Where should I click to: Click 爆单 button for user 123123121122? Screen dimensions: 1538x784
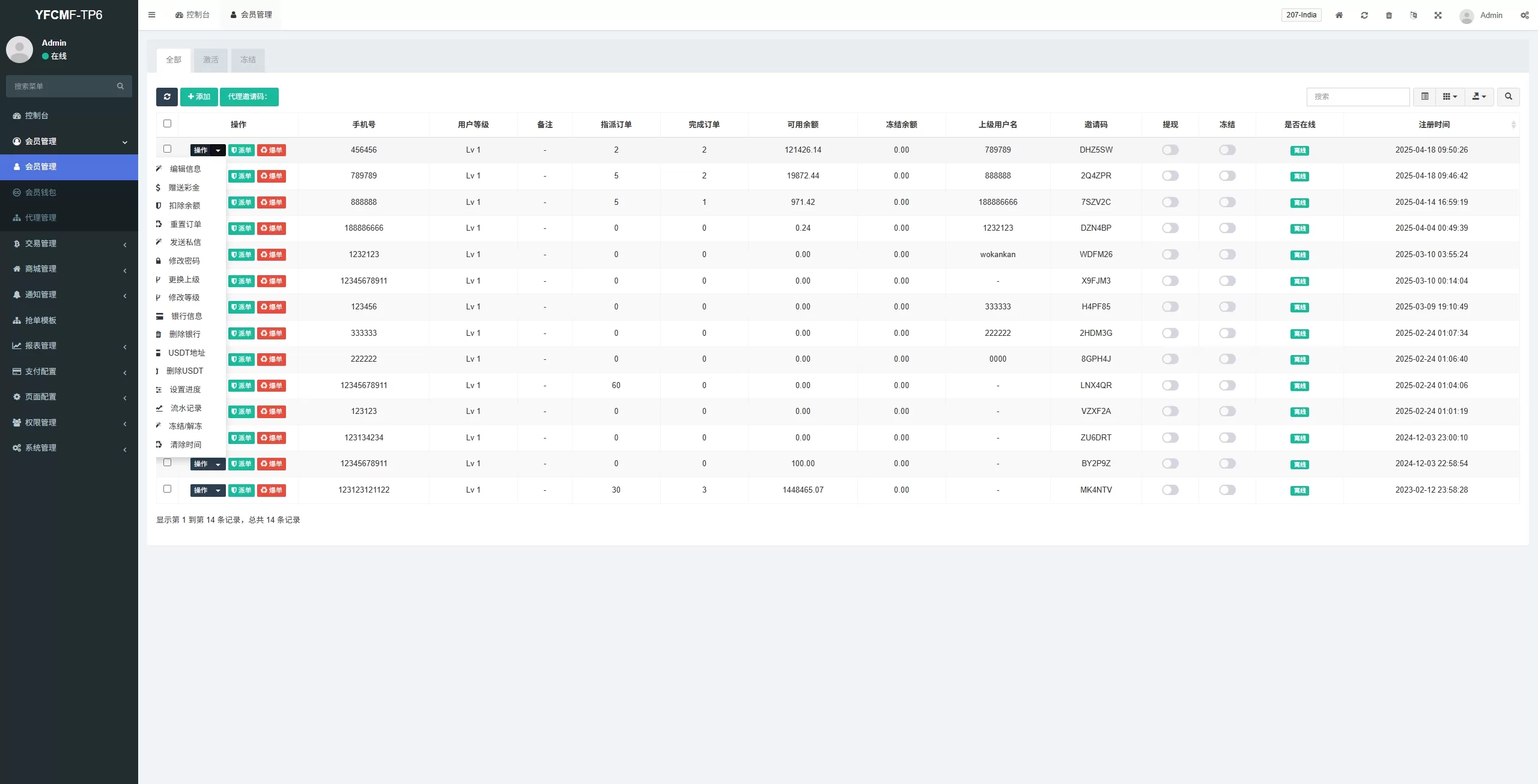point(272,490)
